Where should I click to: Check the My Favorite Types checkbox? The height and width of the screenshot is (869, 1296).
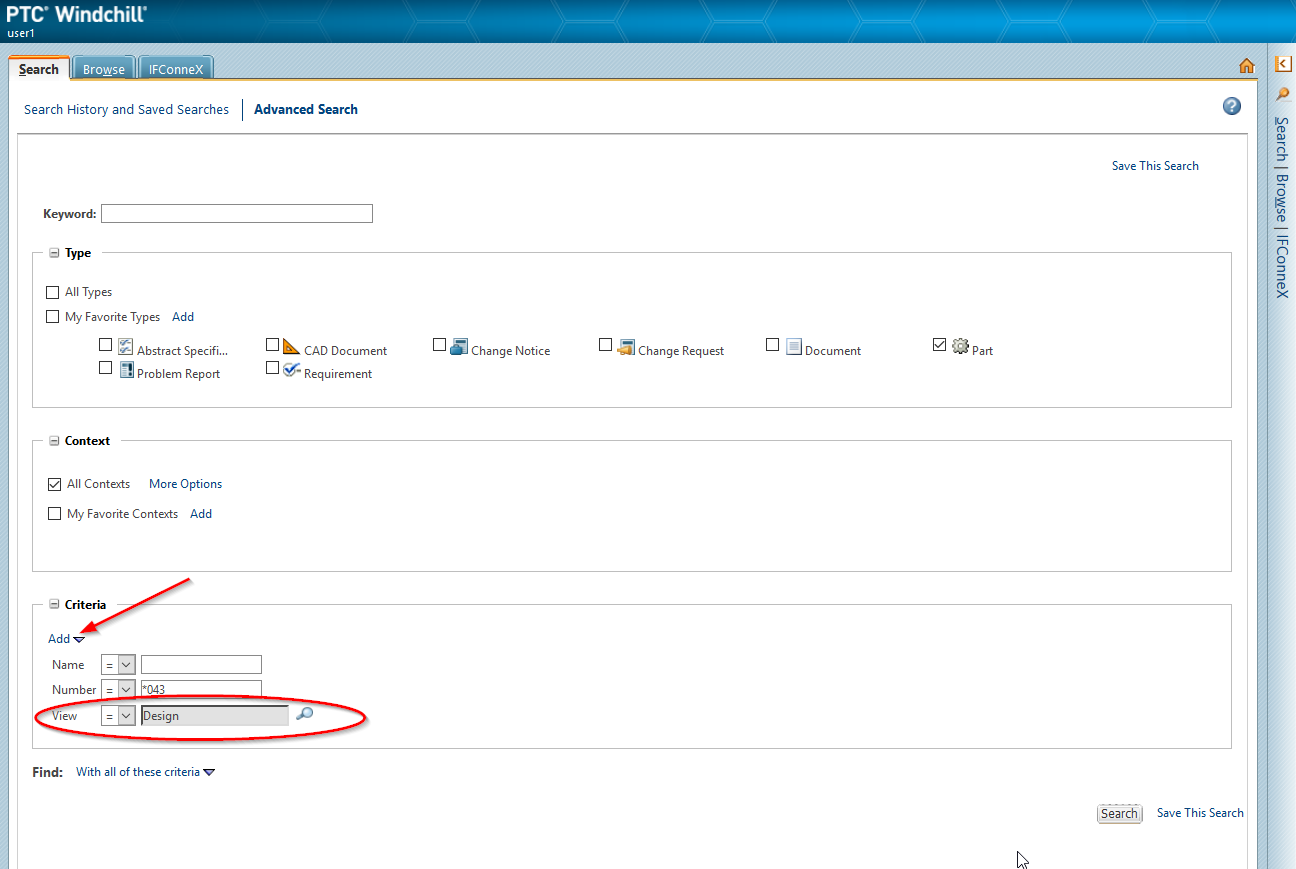pyautogui.click(x=53, y=317)
